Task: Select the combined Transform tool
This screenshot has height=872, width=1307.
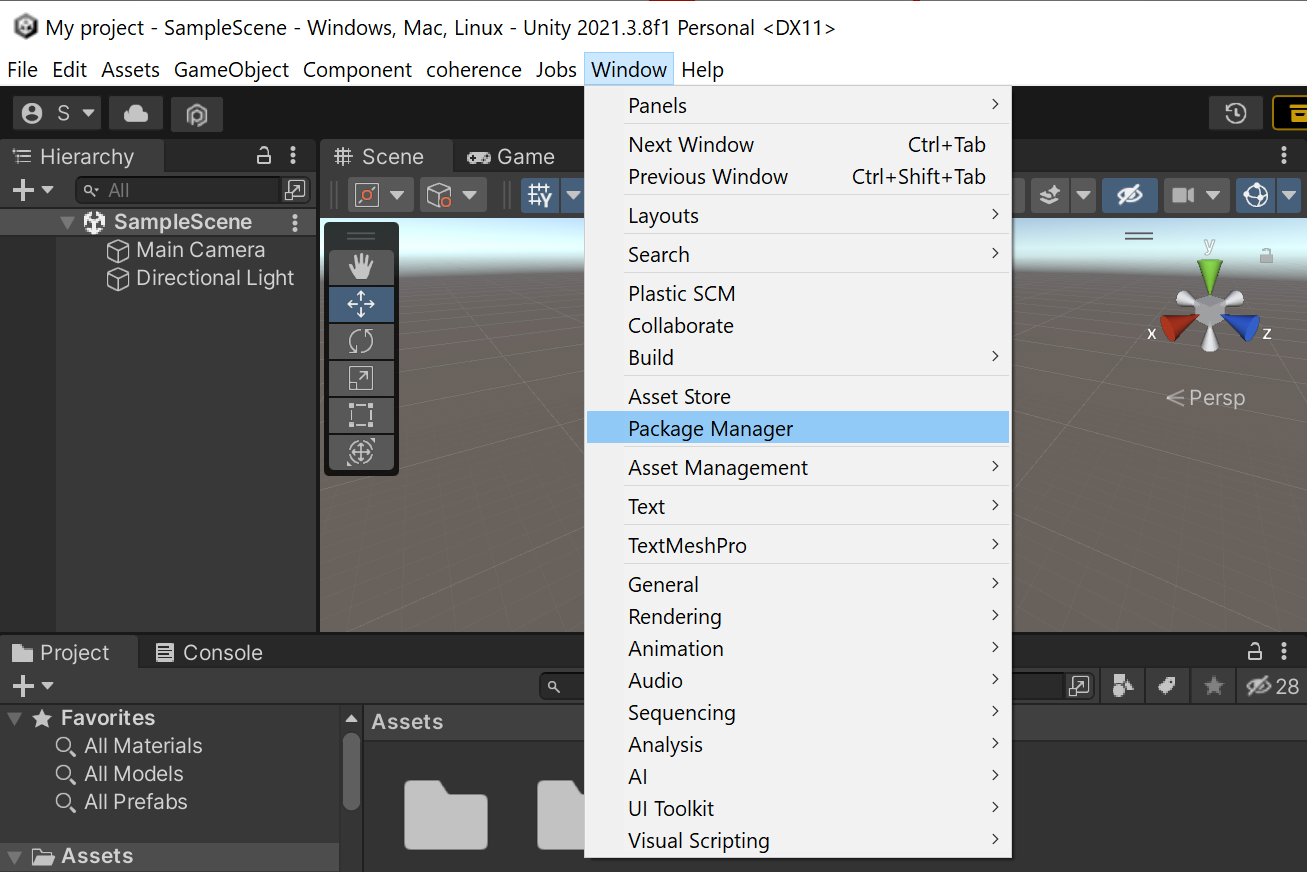Action: pos(361,452)
